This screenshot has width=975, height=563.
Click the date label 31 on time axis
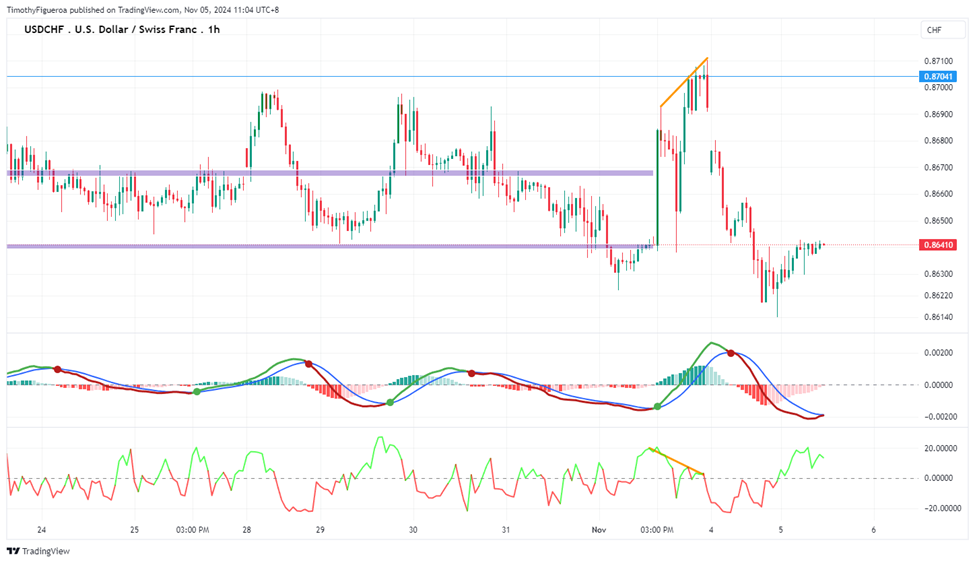[x=506, y=530]
